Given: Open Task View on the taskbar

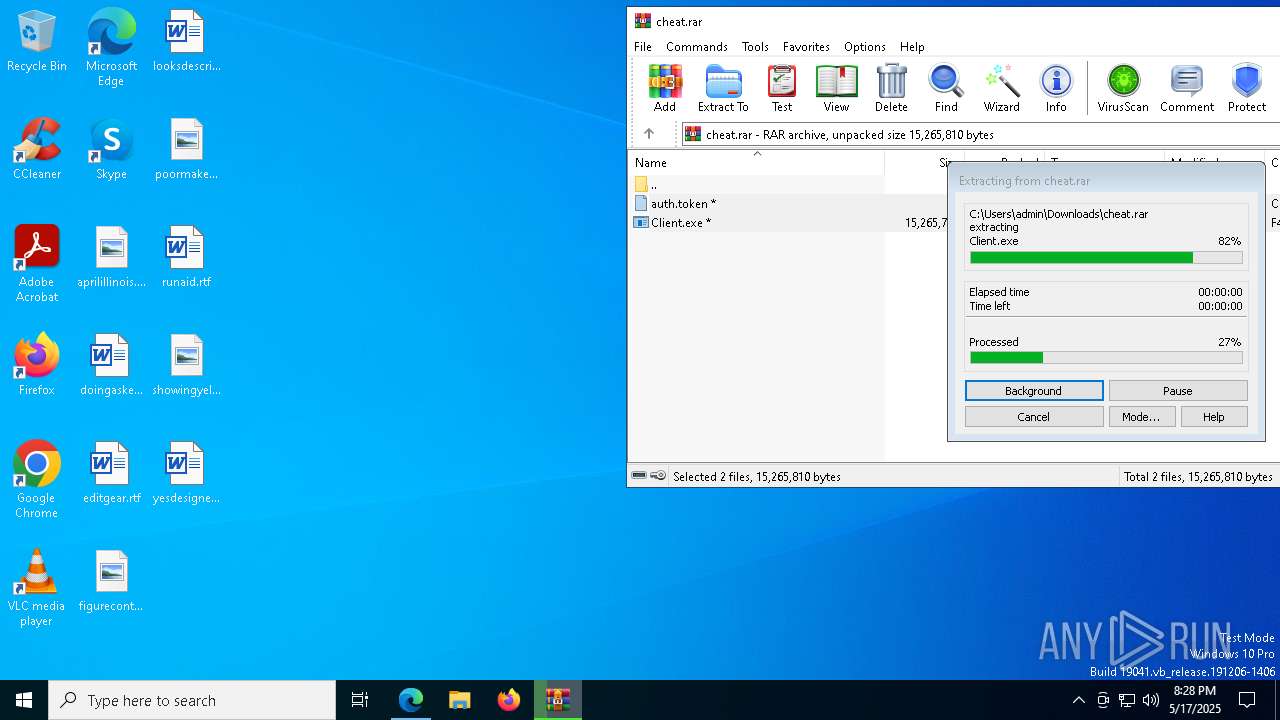Looking at the screenshot, I should click(x=360, y=700).
